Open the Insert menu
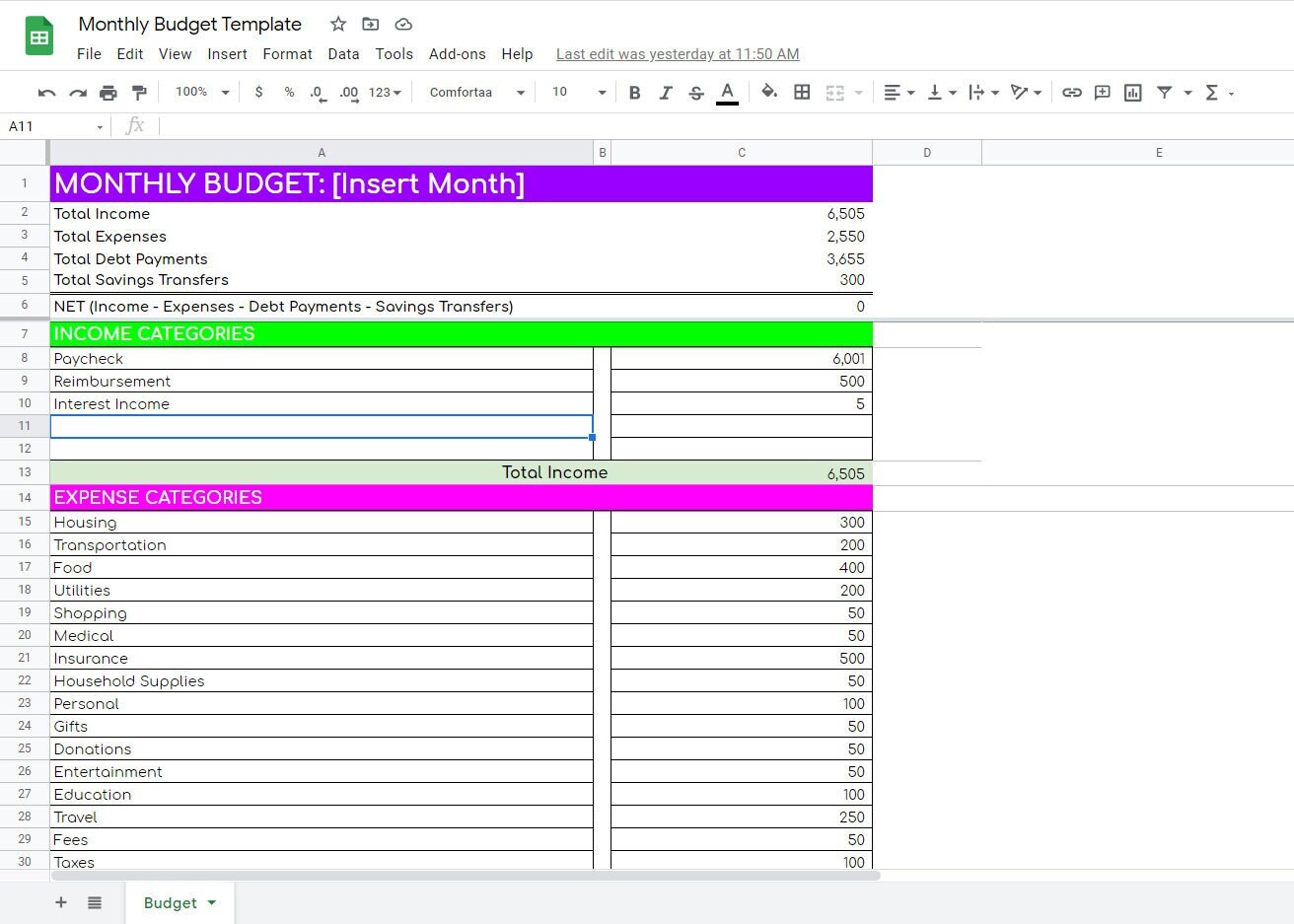1294x924 pixels. click(227, 54)
